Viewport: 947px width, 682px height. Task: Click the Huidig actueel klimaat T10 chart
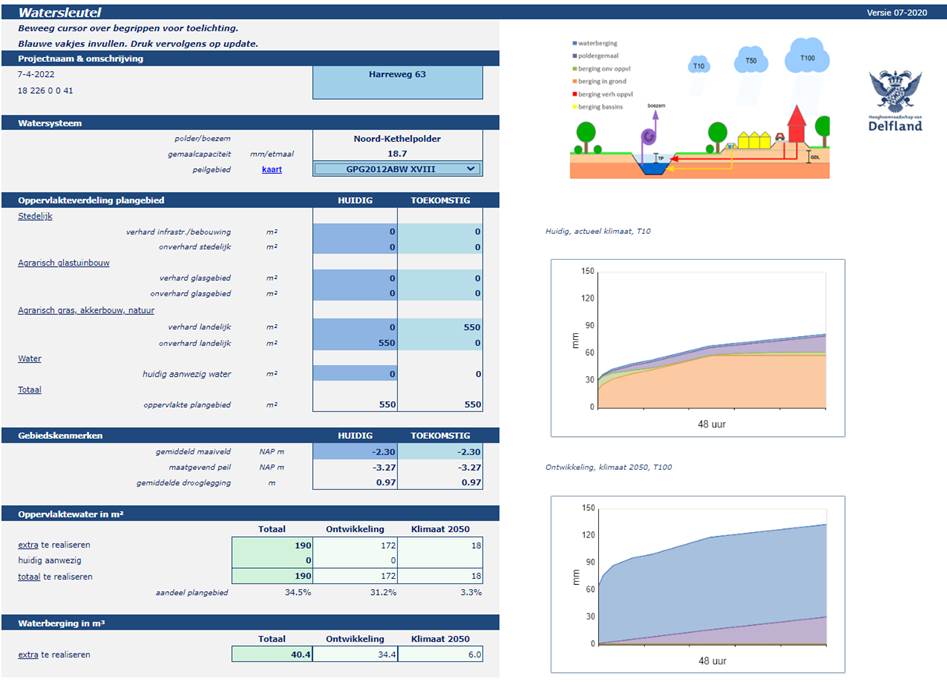tap(698, 348)
